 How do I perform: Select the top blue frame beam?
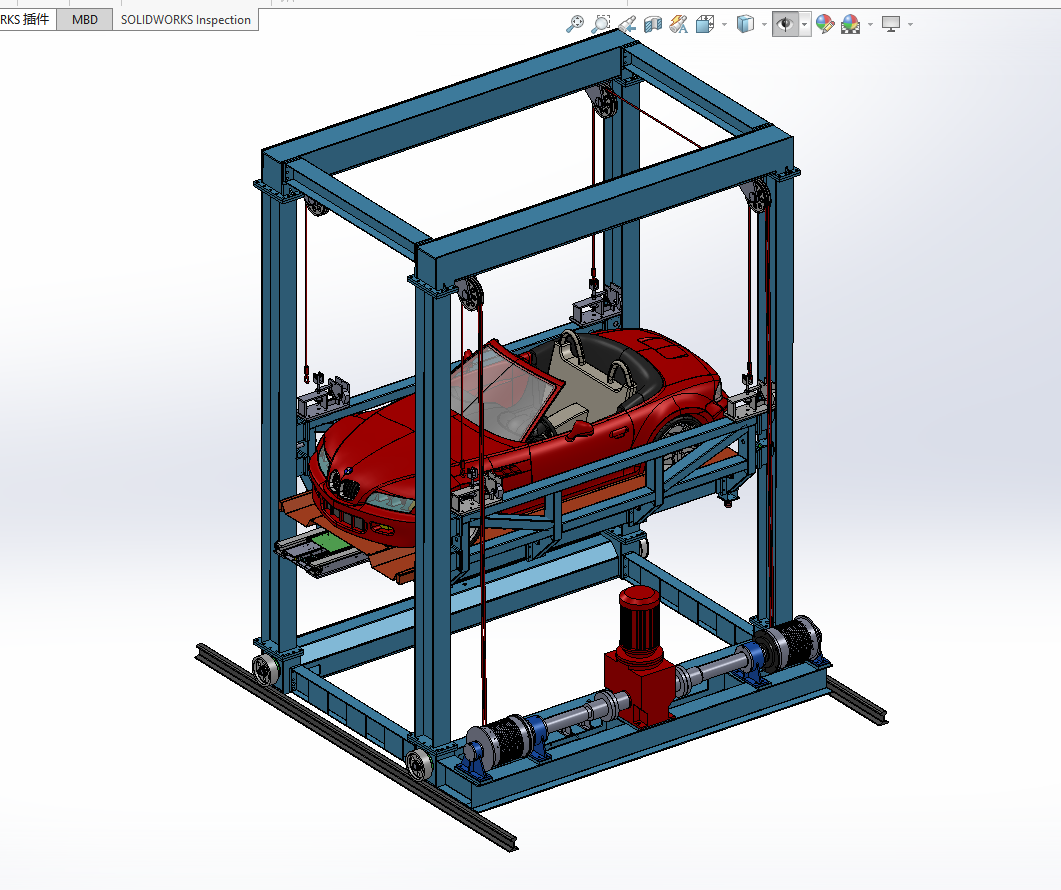tap(447, 98)
